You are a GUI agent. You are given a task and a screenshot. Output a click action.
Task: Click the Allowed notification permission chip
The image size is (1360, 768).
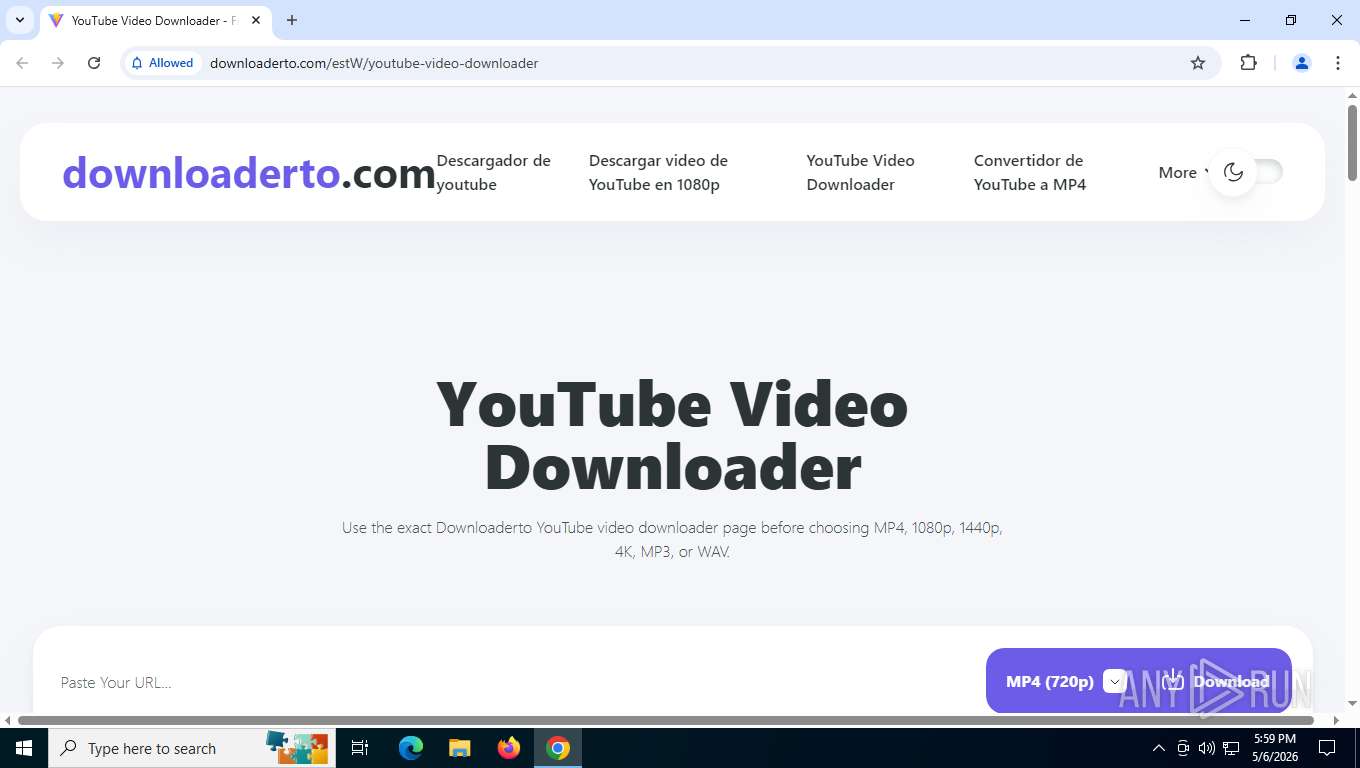(162, 63)
